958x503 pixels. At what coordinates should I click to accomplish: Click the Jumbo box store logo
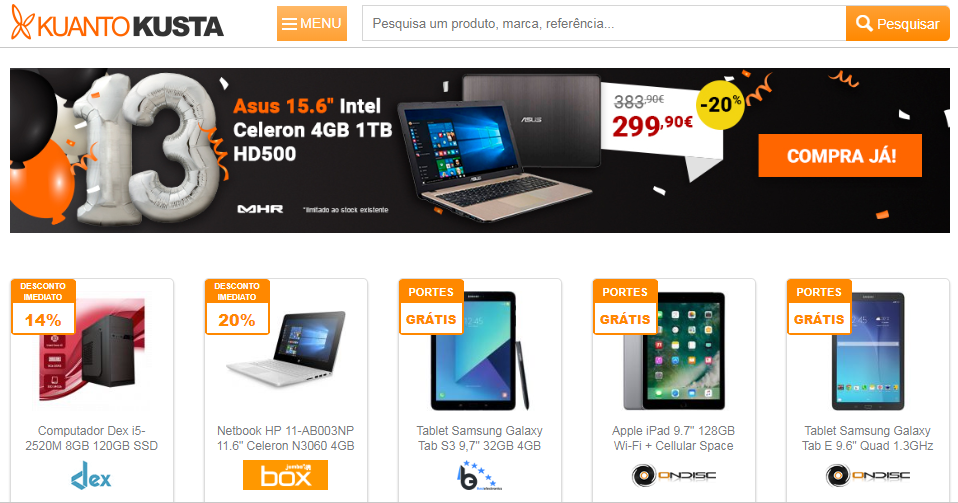[x=285, y=475]
